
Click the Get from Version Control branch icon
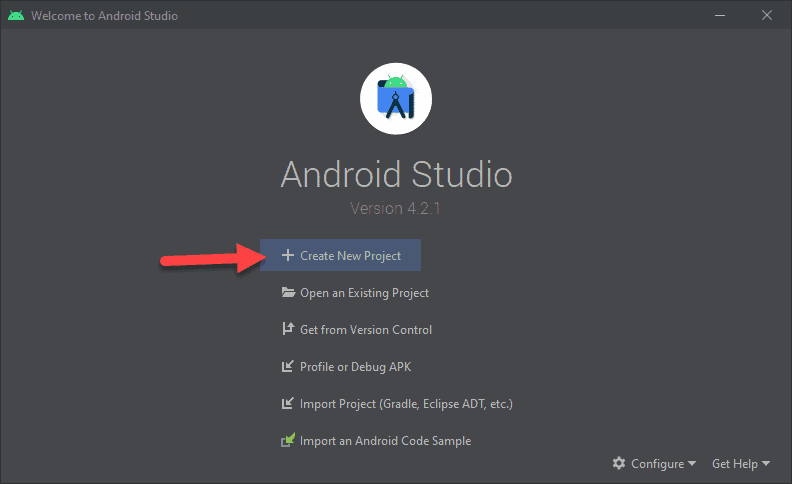click(x=288, y=330)
